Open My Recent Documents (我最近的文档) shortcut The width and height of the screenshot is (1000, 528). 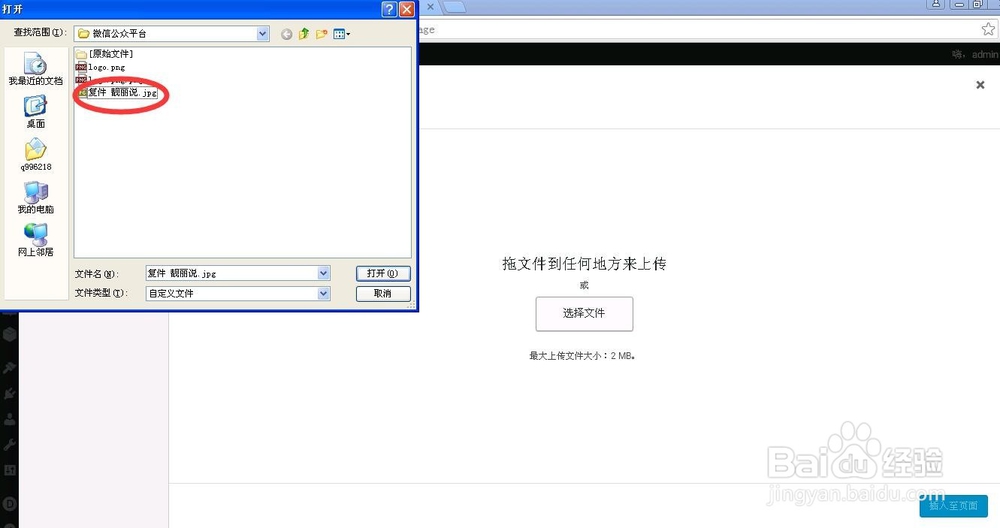[x=35, y=69]
